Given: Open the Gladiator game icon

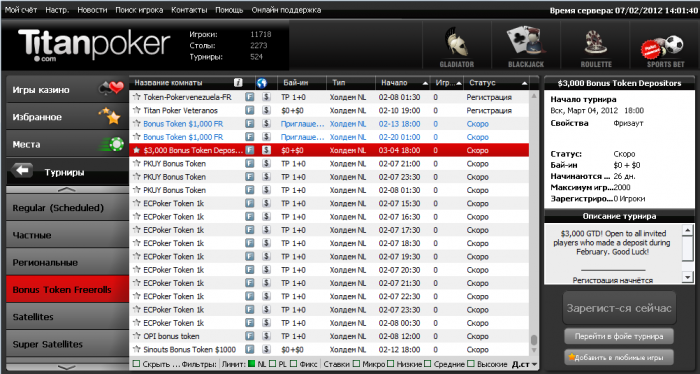Looking at the screenshot, I should tap(456, 46).
